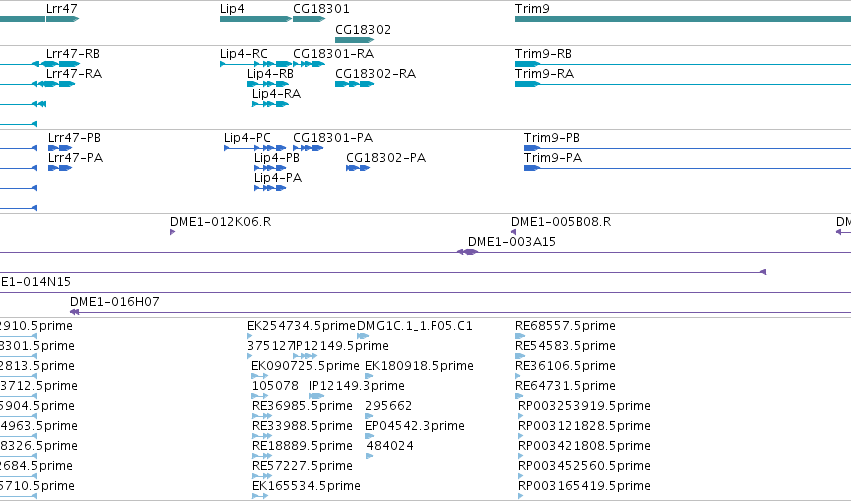
Task: Click the EK180918.5prime EST label
Action: [x=419, y=366]
